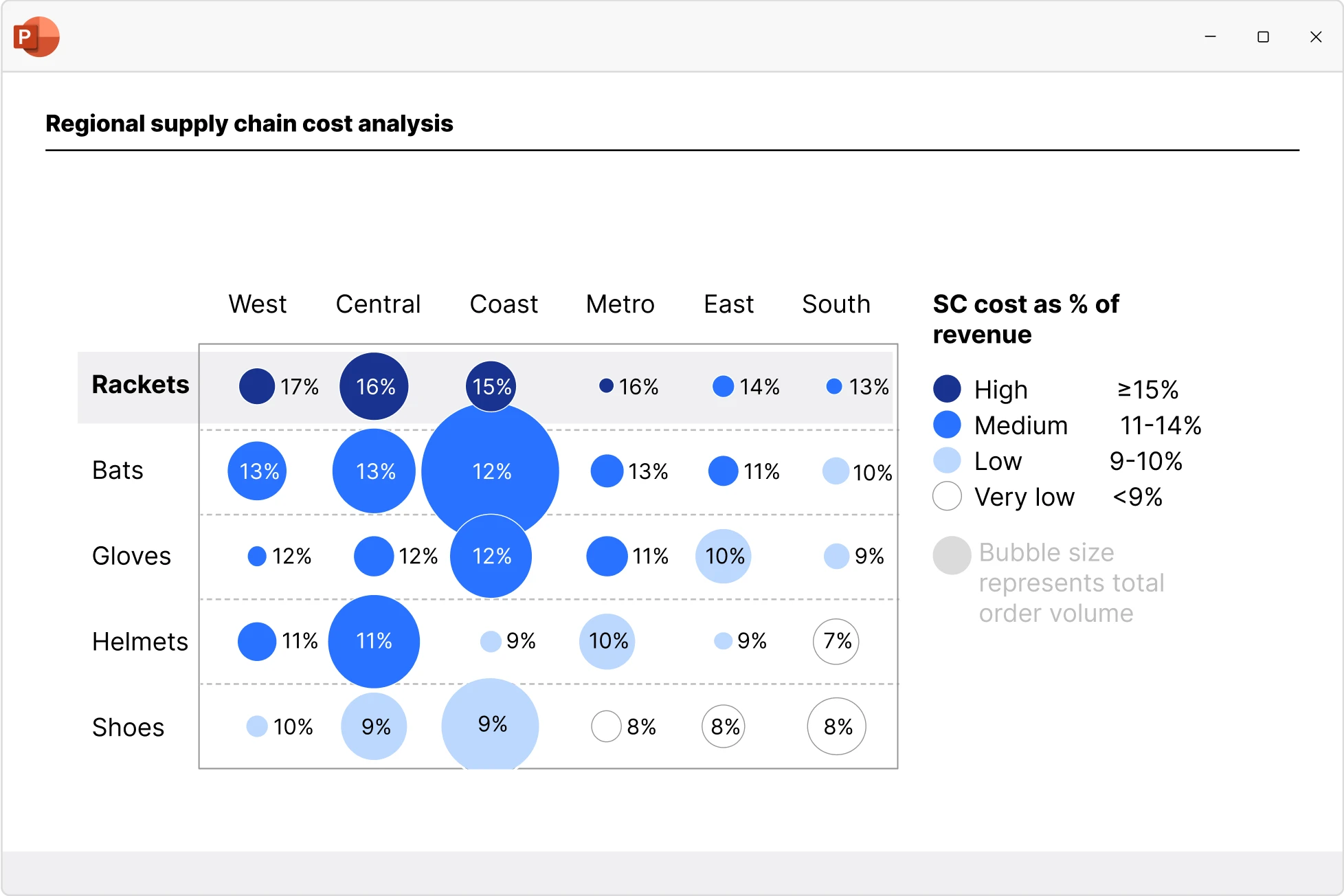Minimize the PowerPoint window
Image resolution: width=1344 pixels, height=896 pixels.
[1210, 36]
